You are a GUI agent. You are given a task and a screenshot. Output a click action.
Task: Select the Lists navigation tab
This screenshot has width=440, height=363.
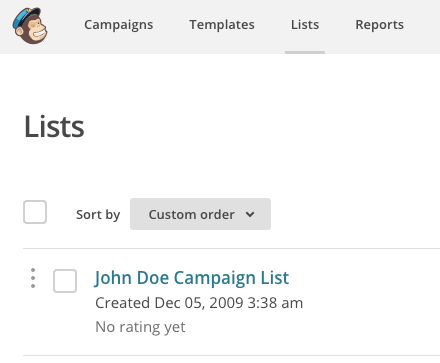[305, 25]
